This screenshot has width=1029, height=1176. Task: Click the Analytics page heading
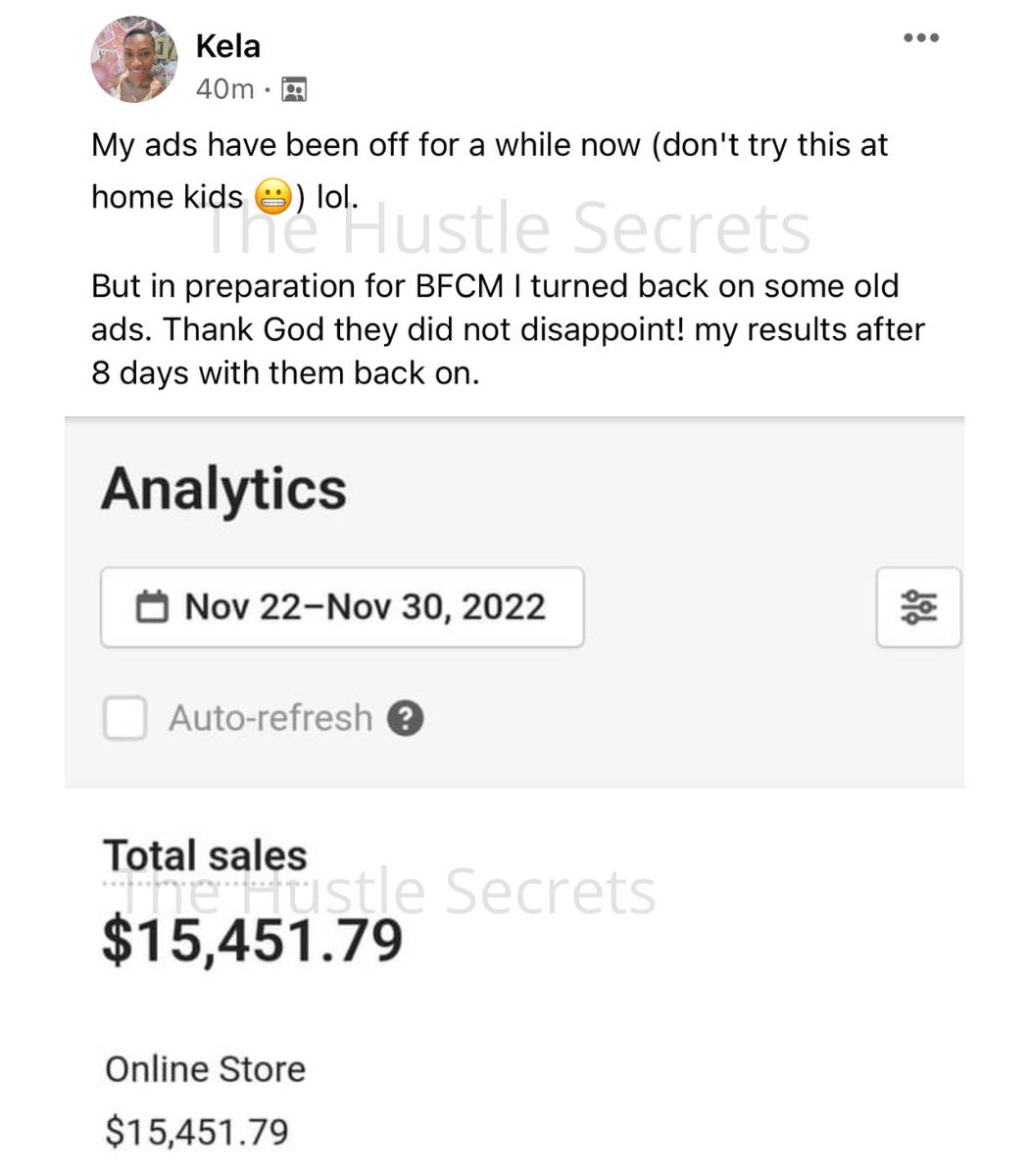tap(223, 489)
